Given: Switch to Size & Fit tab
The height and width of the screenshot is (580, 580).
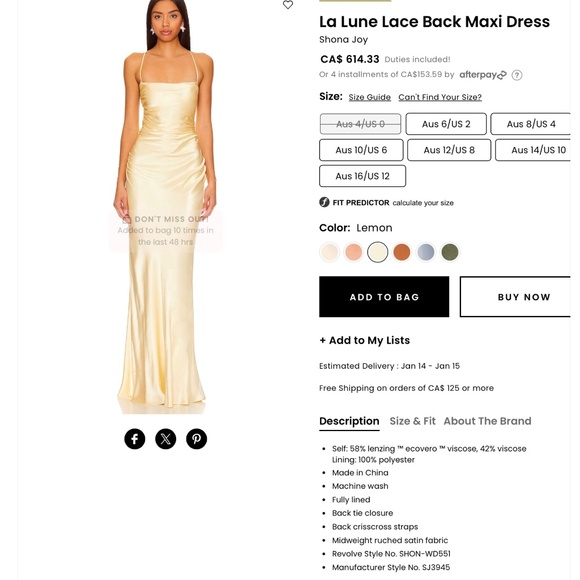Looking at the screenshot, I should click(412, 421).
